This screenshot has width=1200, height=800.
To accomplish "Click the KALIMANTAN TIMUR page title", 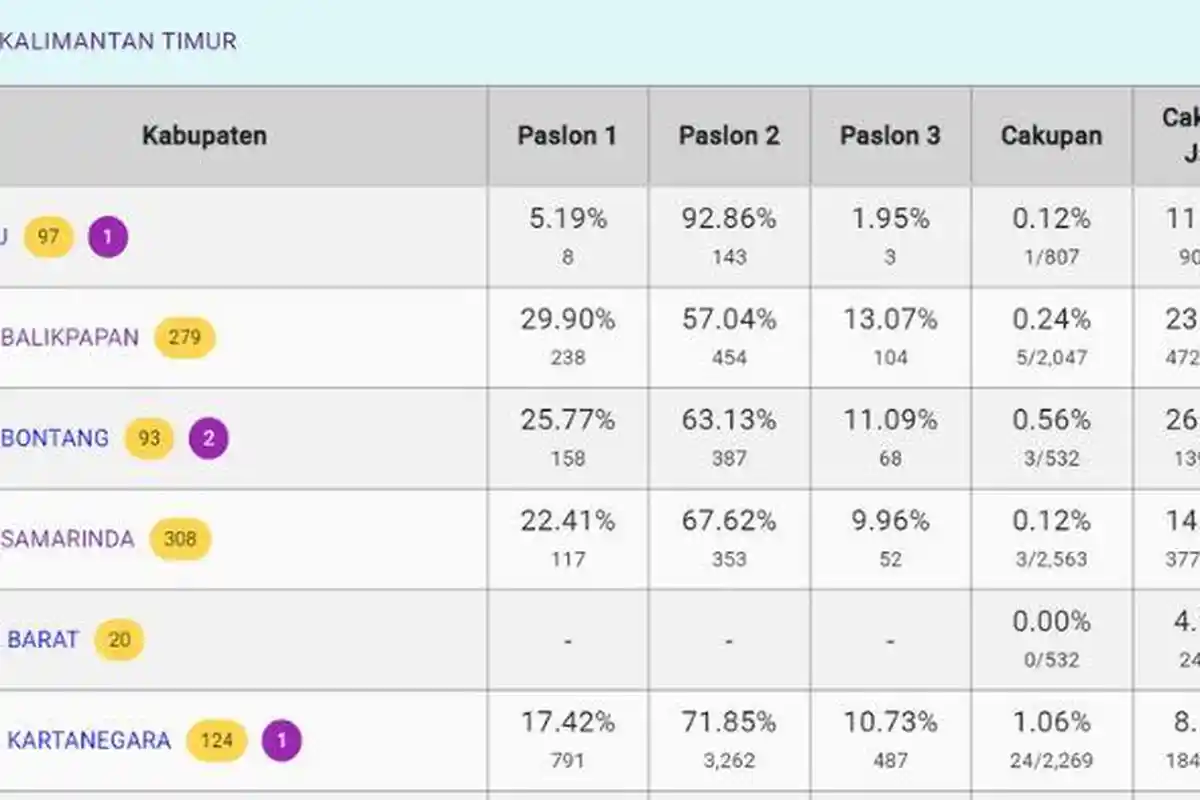I will (x=118, y=41).
